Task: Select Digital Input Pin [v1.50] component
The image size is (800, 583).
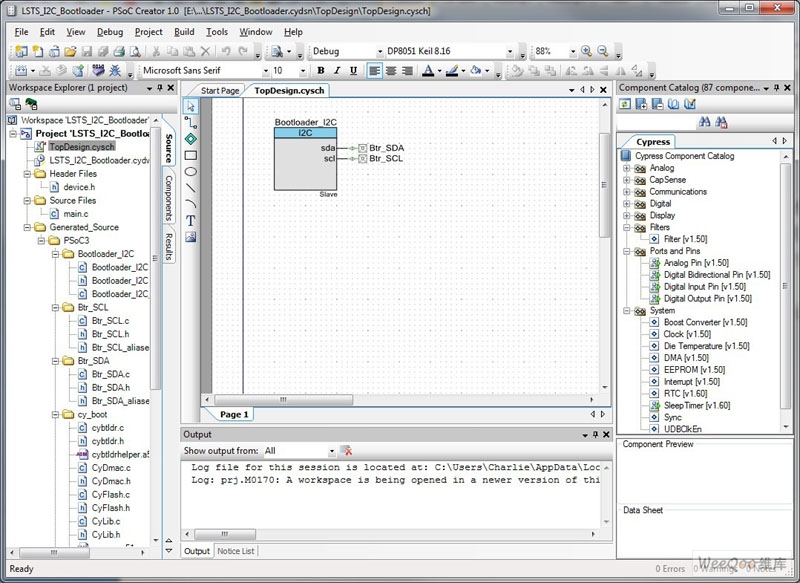Action: 705,287
